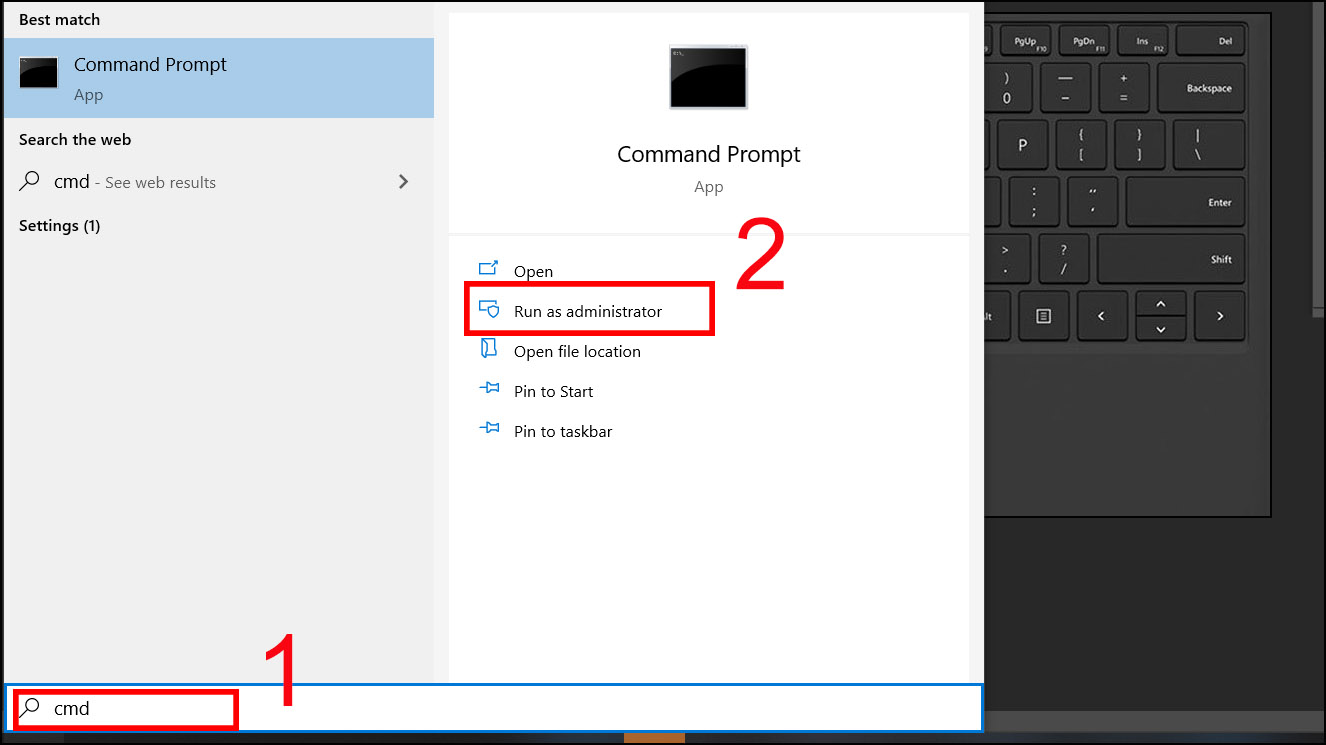The height and width of the screenshot is (745, 1326).
Task: Click the folder icon for Open file location
Action: (488, 348)
